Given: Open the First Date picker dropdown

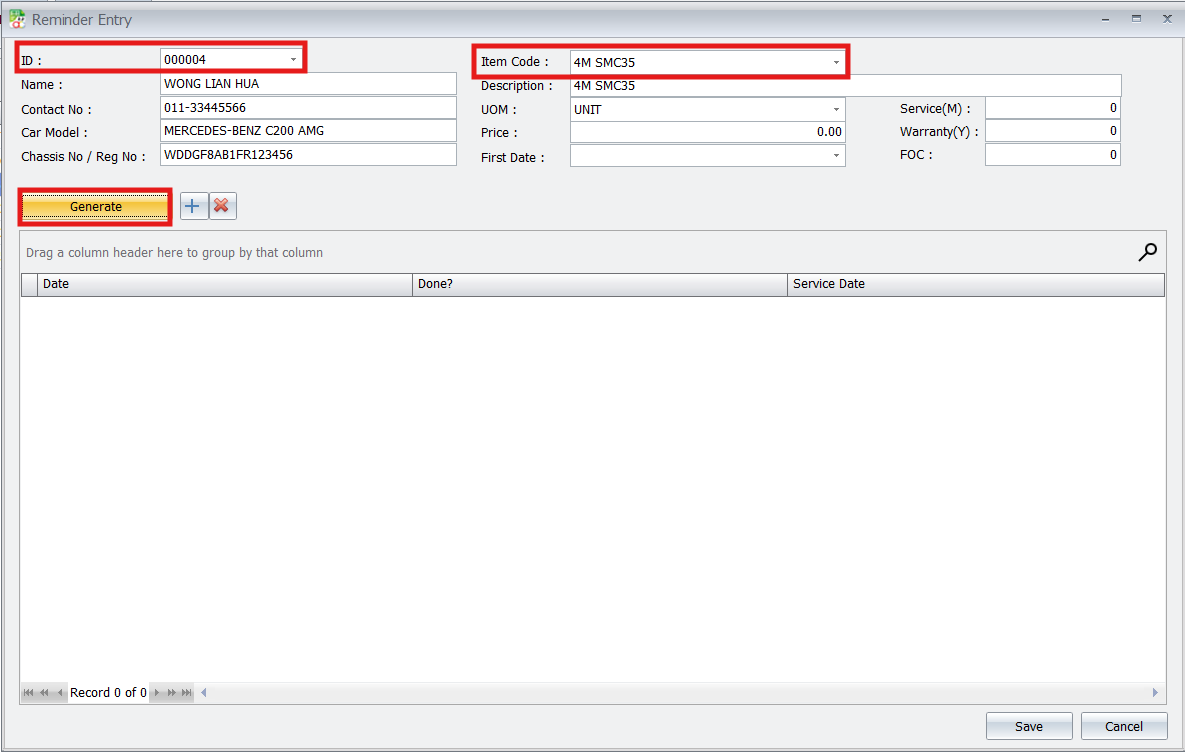Looking at the screenshot, I should pyautogui.click(x=836, y=156).
